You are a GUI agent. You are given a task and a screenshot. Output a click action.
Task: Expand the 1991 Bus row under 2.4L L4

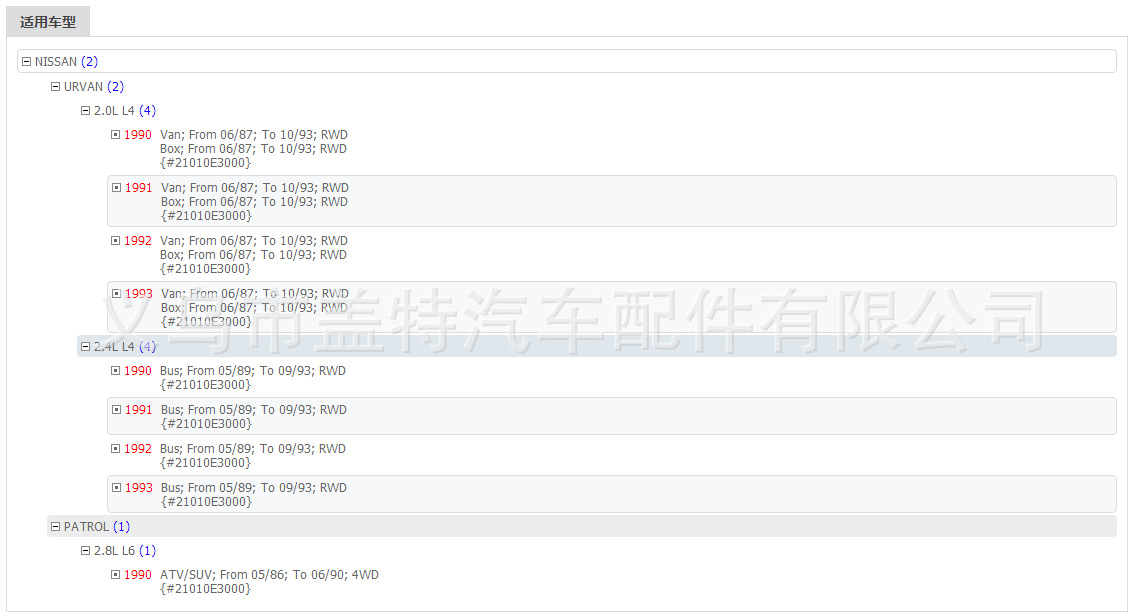(116, 410)
